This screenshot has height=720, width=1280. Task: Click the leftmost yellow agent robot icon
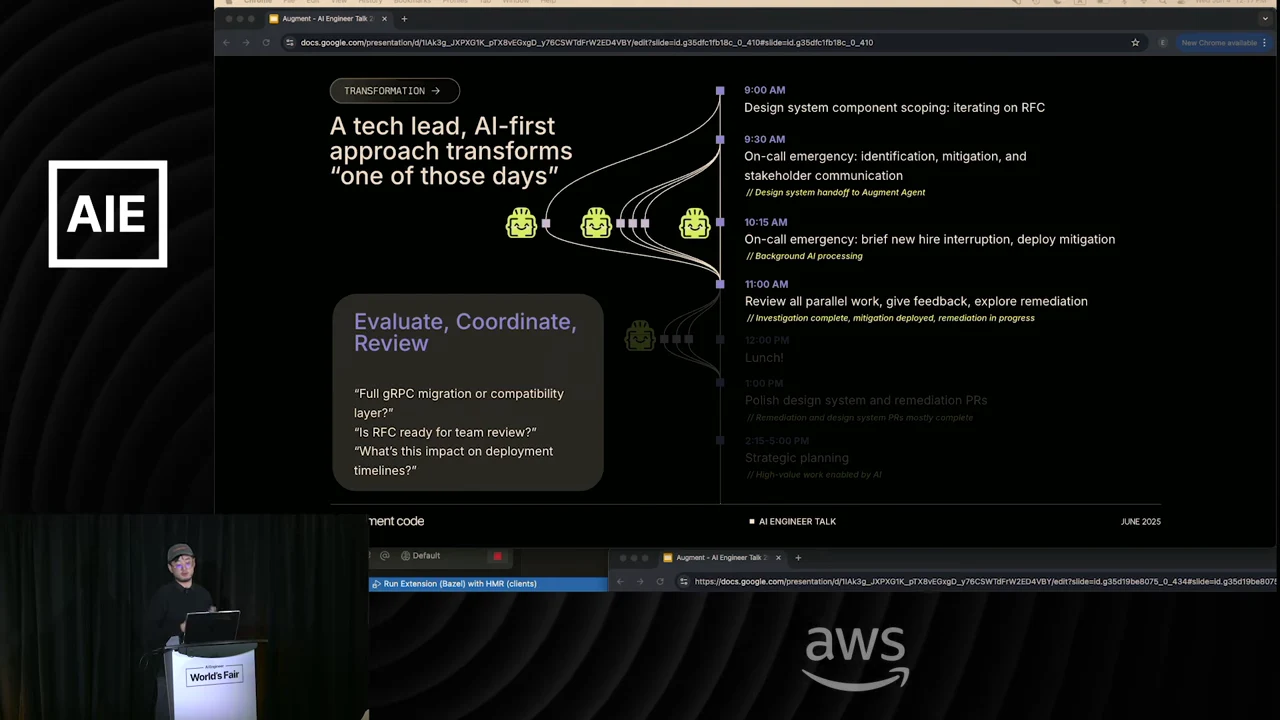[521, 223]
